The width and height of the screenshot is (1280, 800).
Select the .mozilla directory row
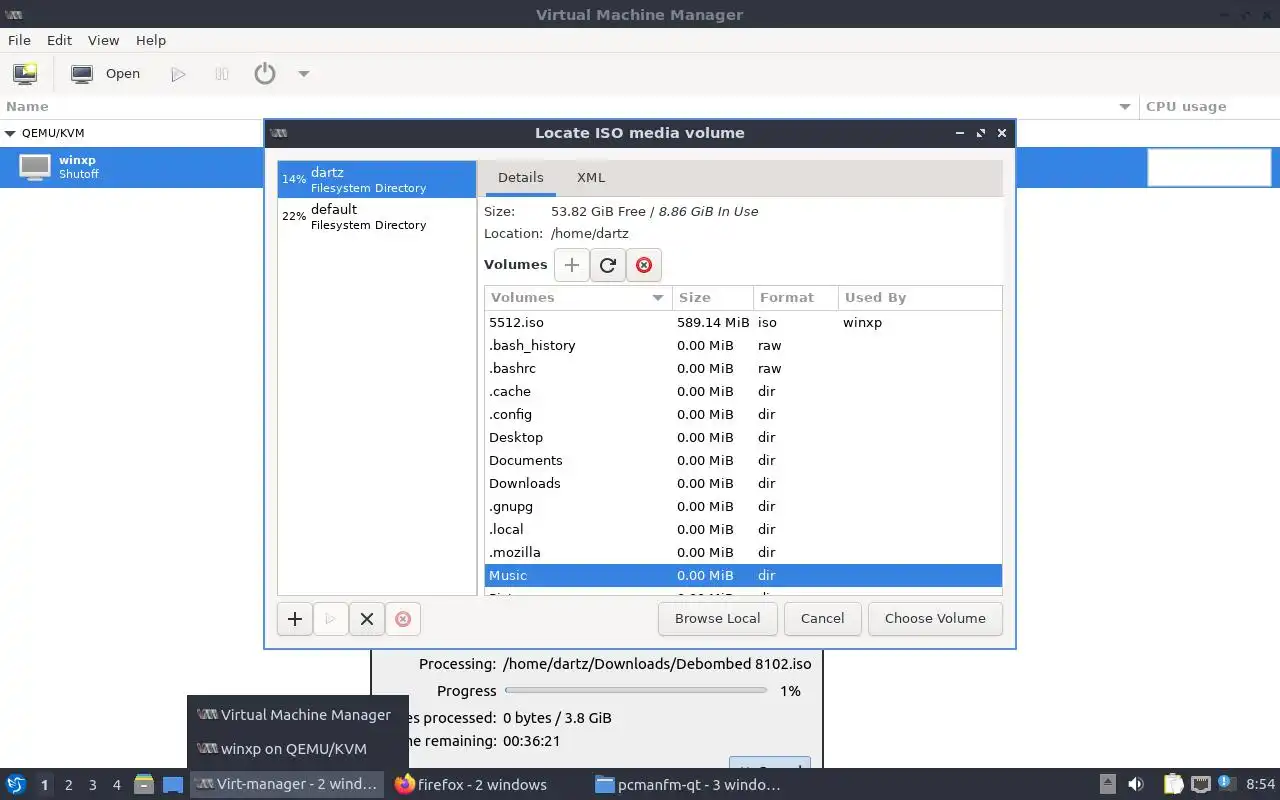click(x=743, y=552)
